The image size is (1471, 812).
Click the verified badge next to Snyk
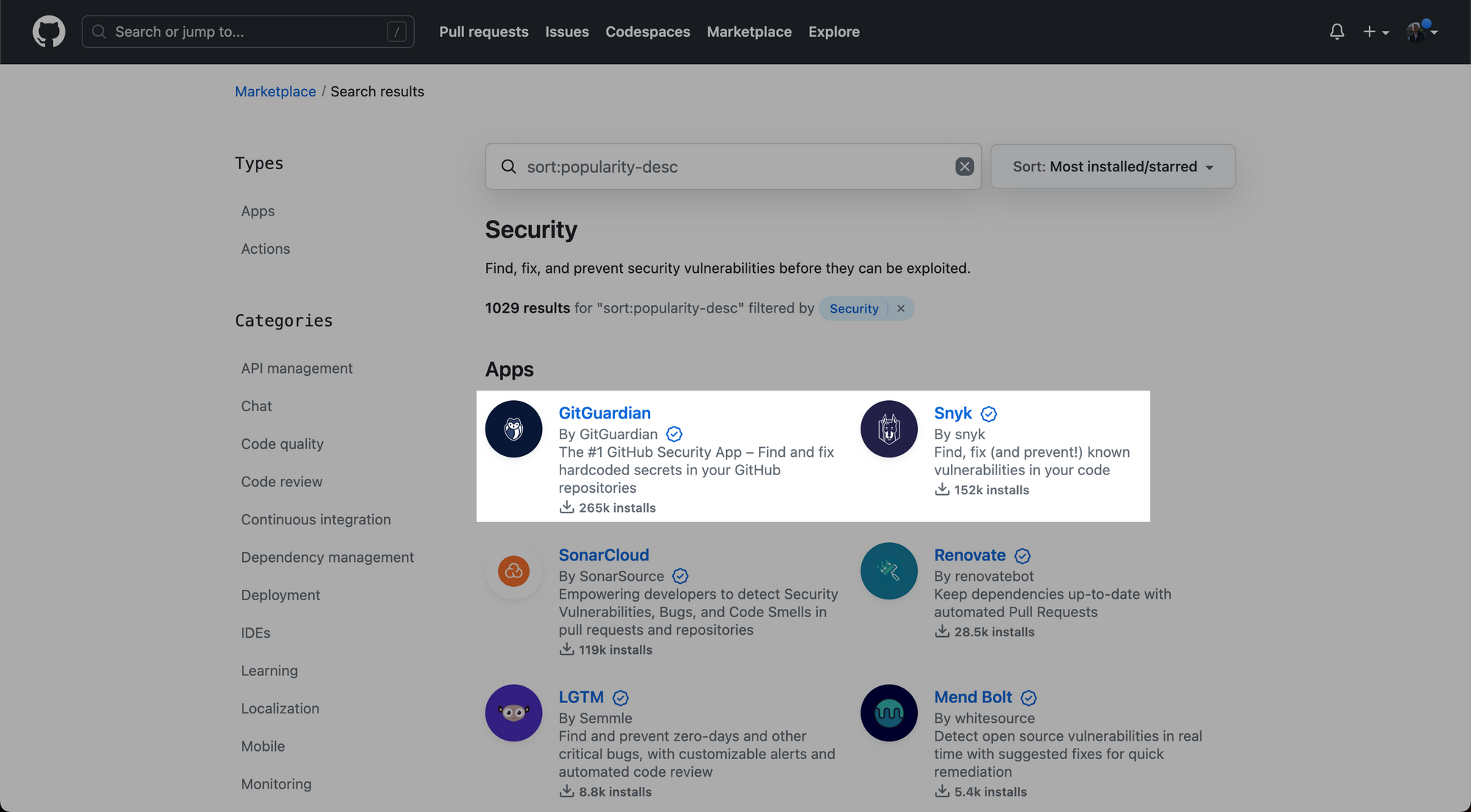tap(989, 413)
